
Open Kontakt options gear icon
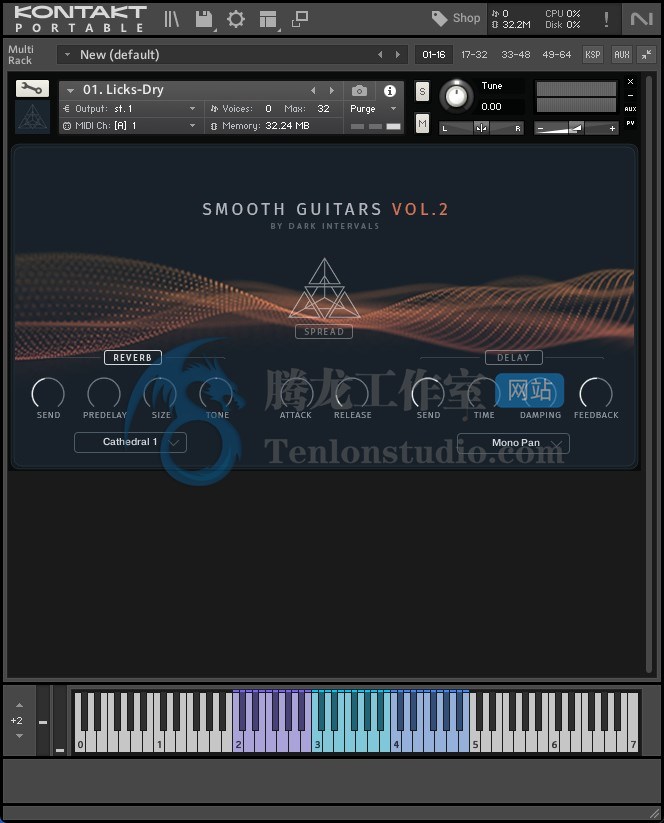(x=236, y=19)
